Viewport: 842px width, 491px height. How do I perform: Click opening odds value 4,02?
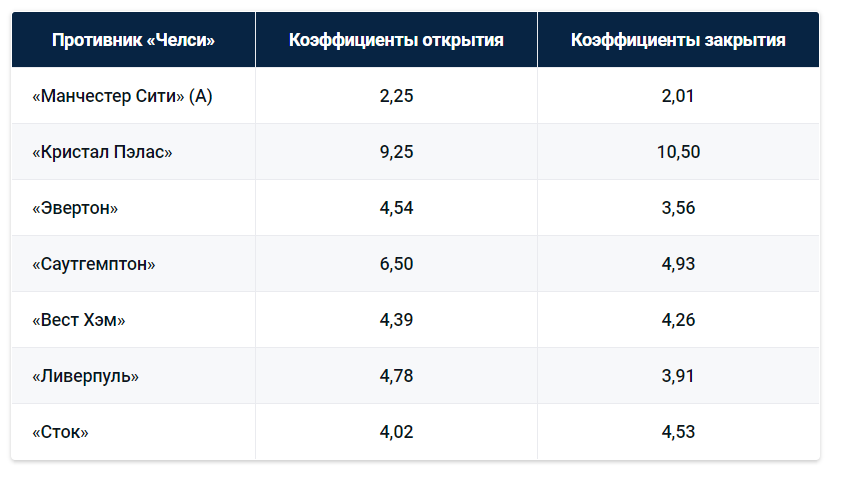(396, 432)
